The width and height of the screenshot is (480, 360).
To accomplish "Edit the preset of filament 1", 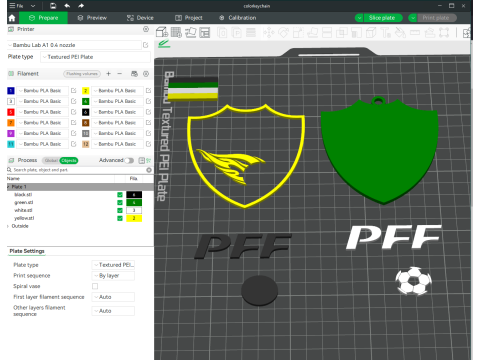I will click(74, 91).
